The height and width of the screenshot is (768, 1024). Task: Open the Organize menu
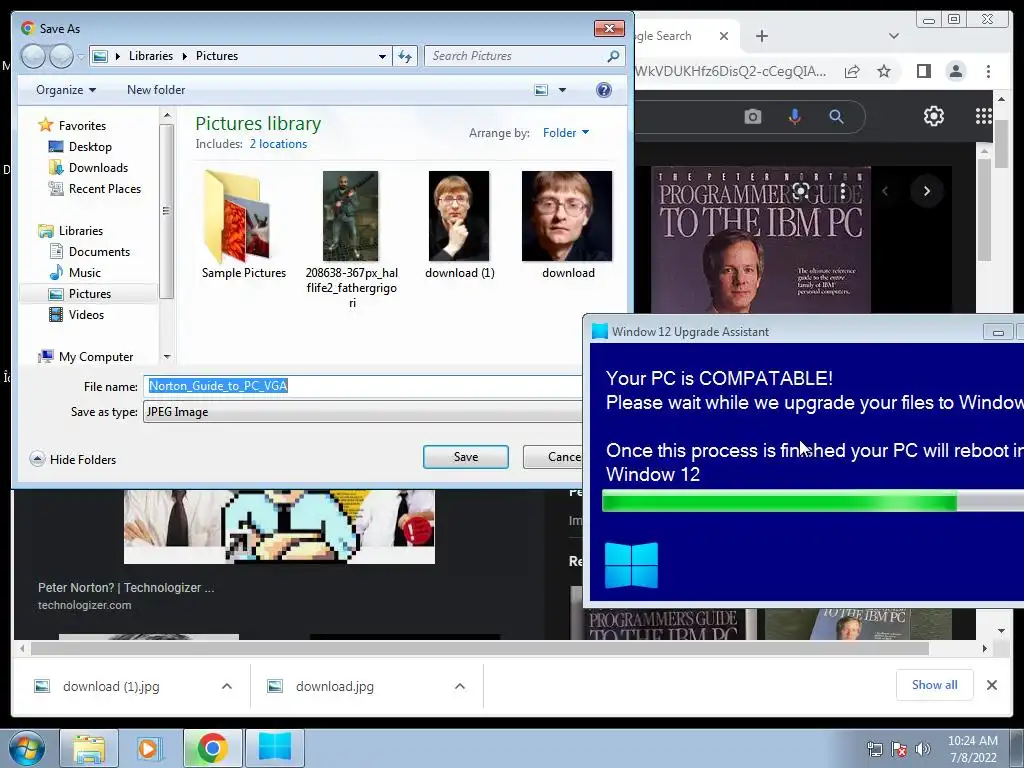[66, 89]
